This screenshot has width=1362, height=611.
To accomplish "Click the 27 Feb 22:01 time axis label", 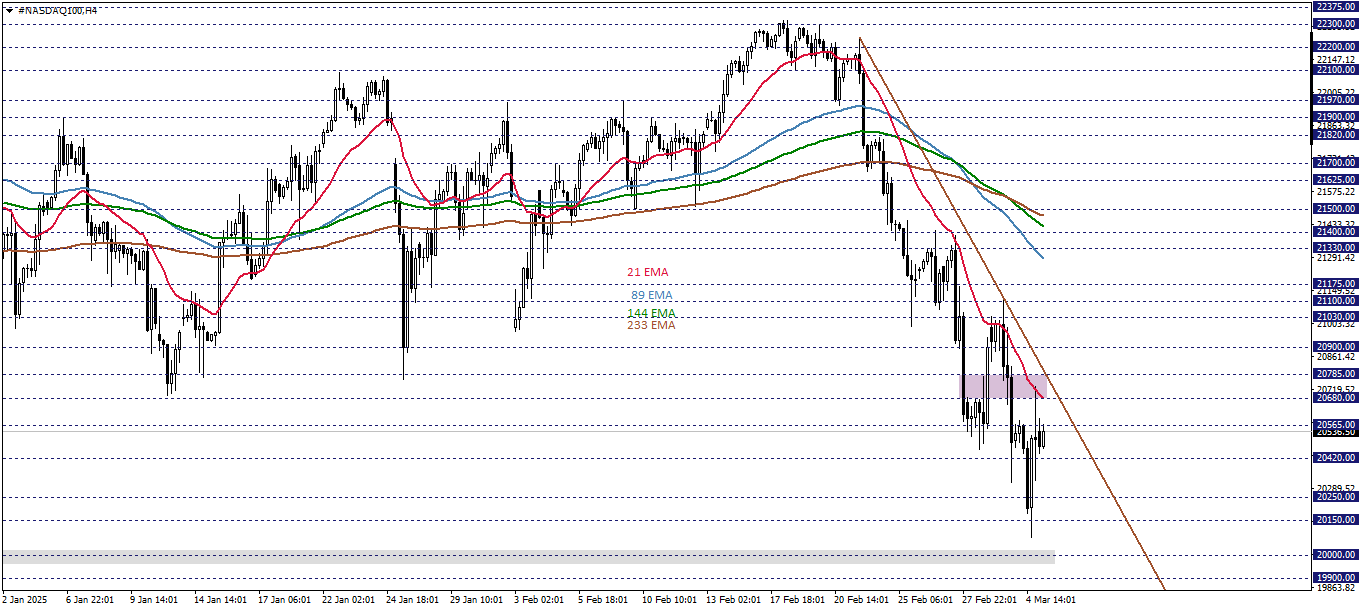I will (x=989, y=600).
